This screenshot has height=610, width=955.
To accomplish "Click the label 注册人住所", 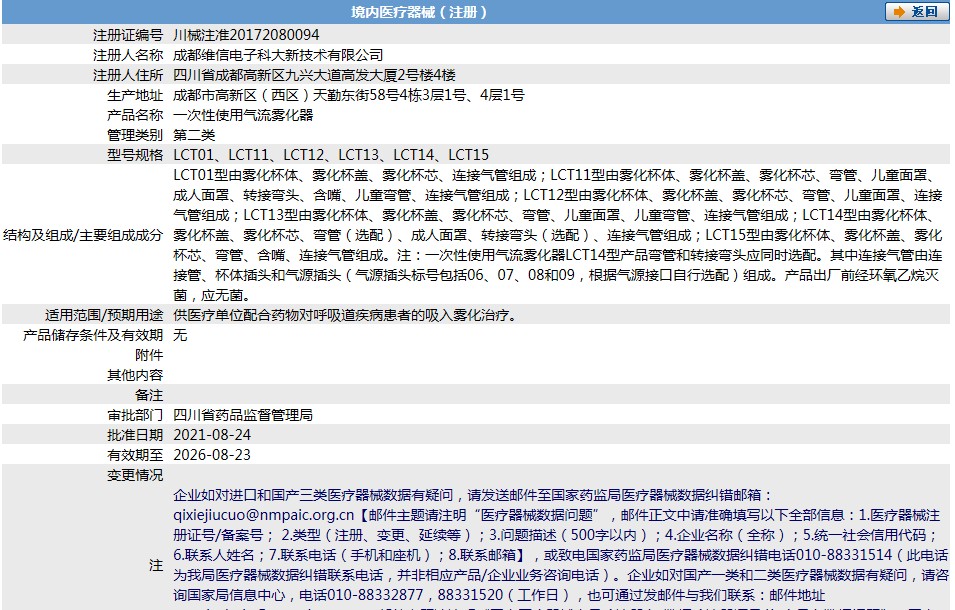I will point(128,75).
